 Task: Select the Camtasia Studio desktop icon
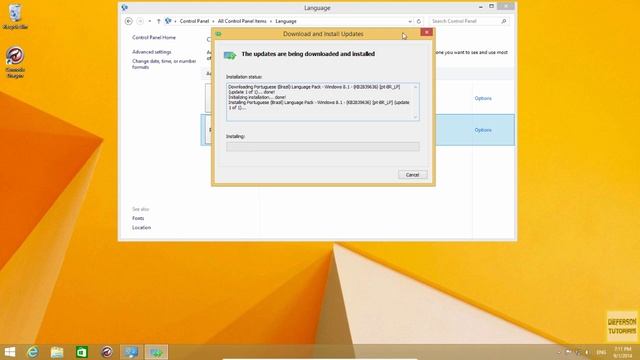15,62
